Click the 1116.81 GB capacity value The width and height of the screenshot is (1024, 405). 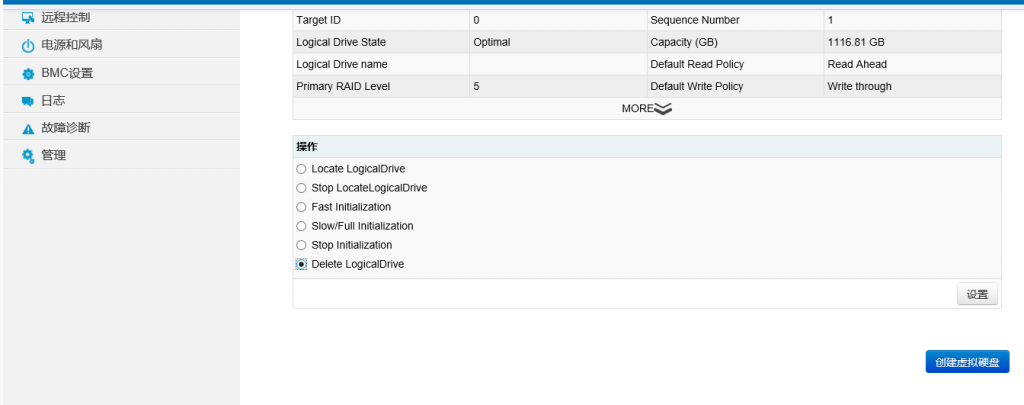tap(855, 42)
